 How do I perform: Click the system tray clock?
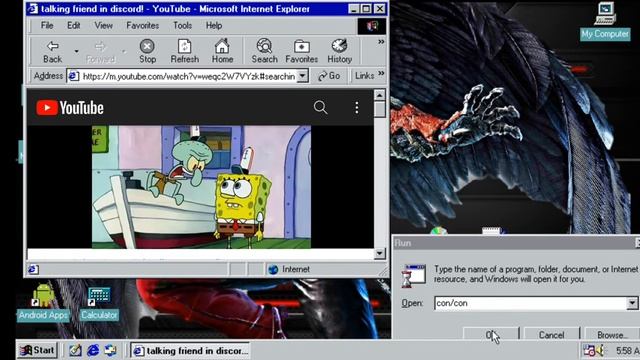(x=627, y=351)
